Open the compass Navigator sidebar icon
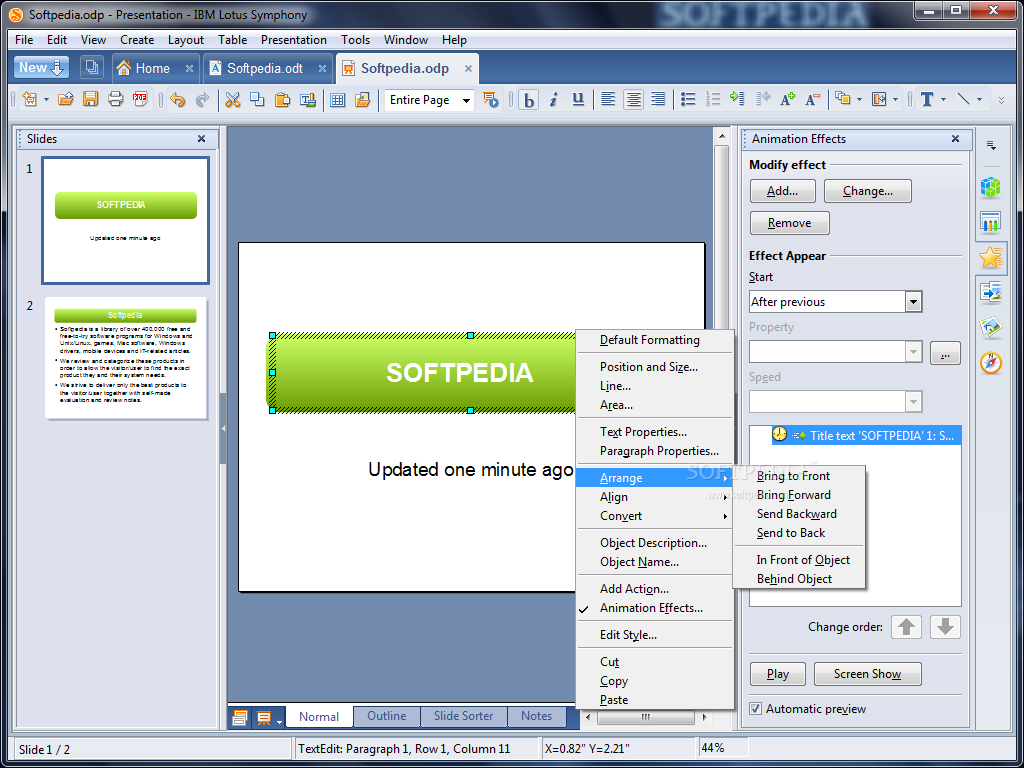Viewport: 1024px width, 768px height. [991, 362]
